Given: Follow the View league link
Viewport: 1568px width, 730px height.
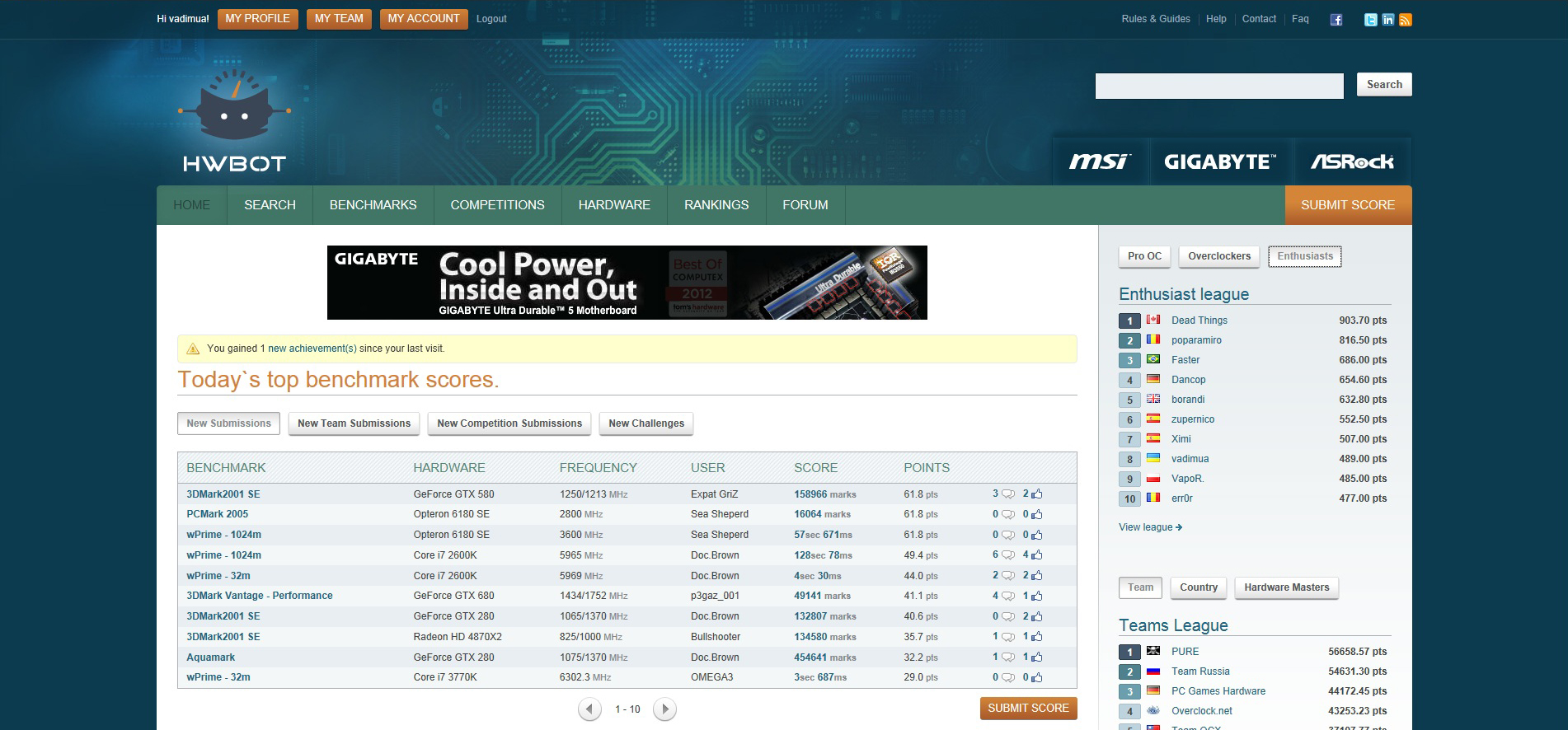Looking at the screenshot, I should point(1150,527).
